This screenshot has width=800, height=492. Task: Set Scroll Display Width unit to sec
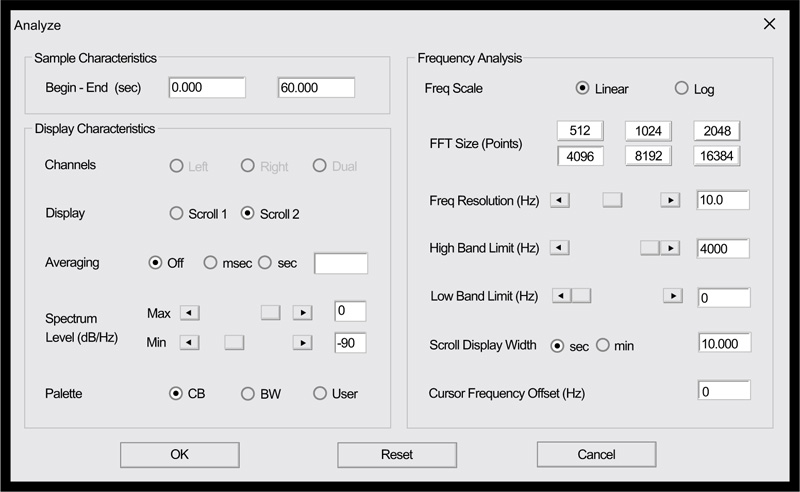pos(557,346)
